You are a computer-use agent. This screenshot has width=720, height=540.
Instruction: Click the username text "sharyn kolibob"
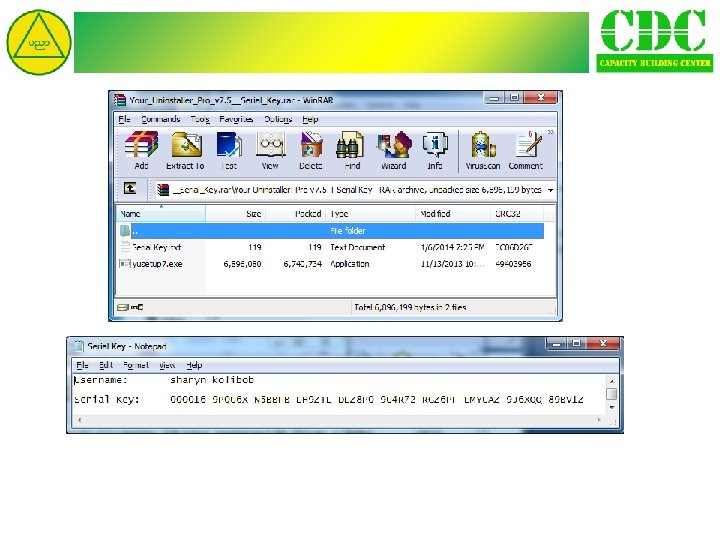(x=212, y=380)
